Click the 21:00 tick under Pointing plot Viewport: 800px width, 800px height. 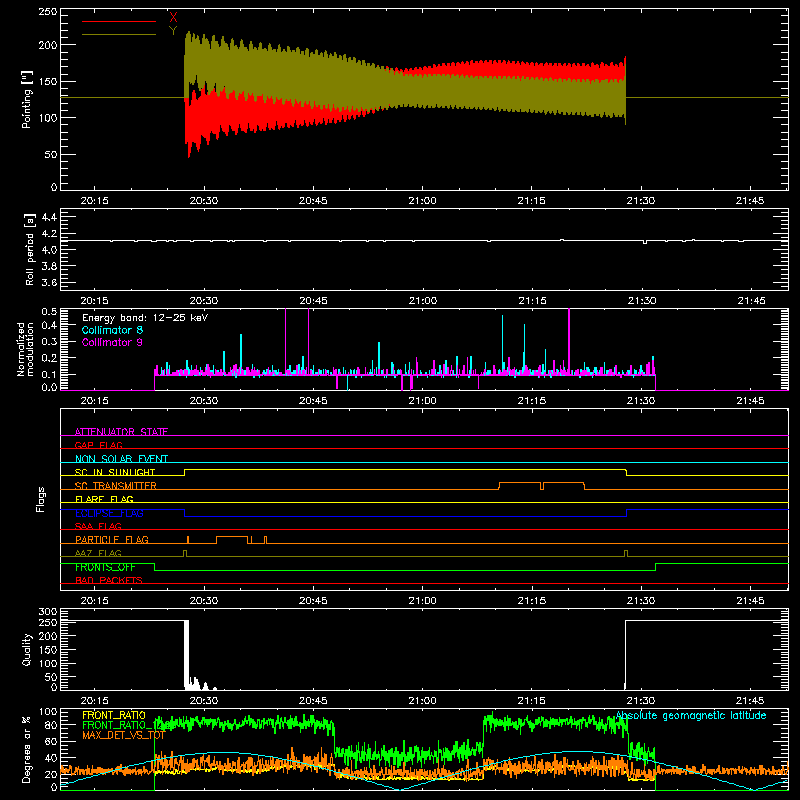[422, 201]
